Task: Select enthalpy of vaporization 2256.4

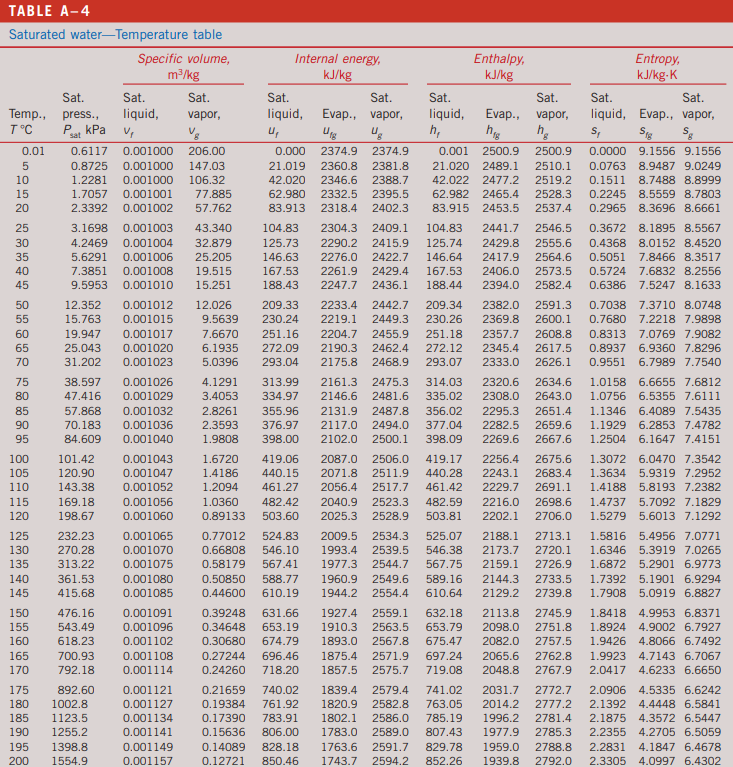Action: tap(501, 459)
